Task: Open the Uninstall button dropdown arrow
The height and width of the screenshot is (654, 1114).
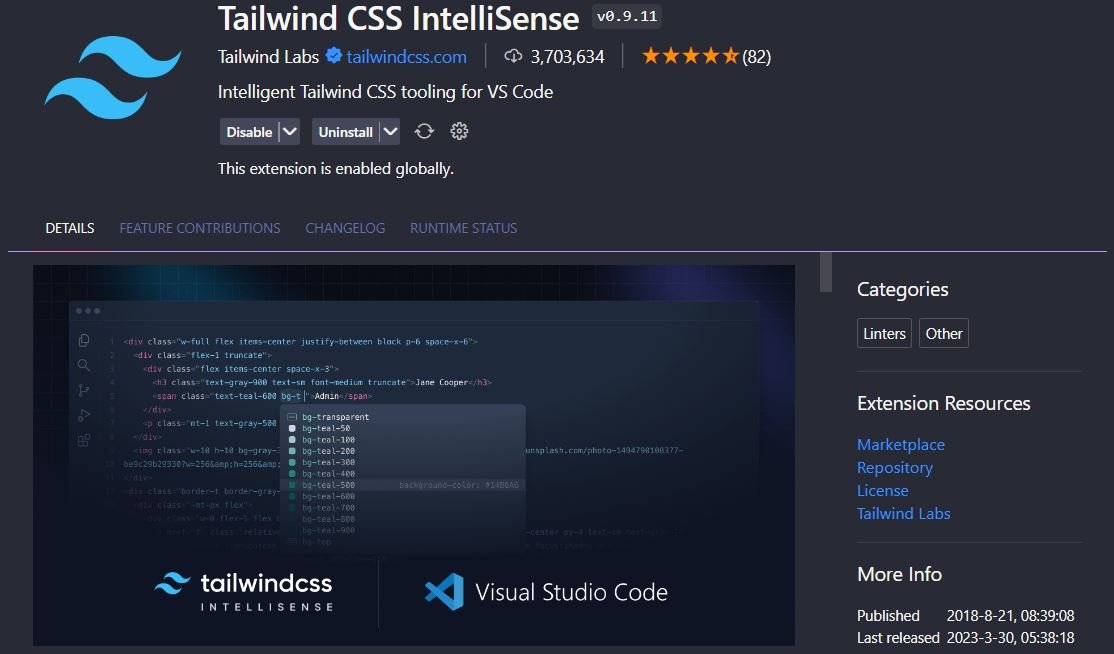Action: [390, 131]
